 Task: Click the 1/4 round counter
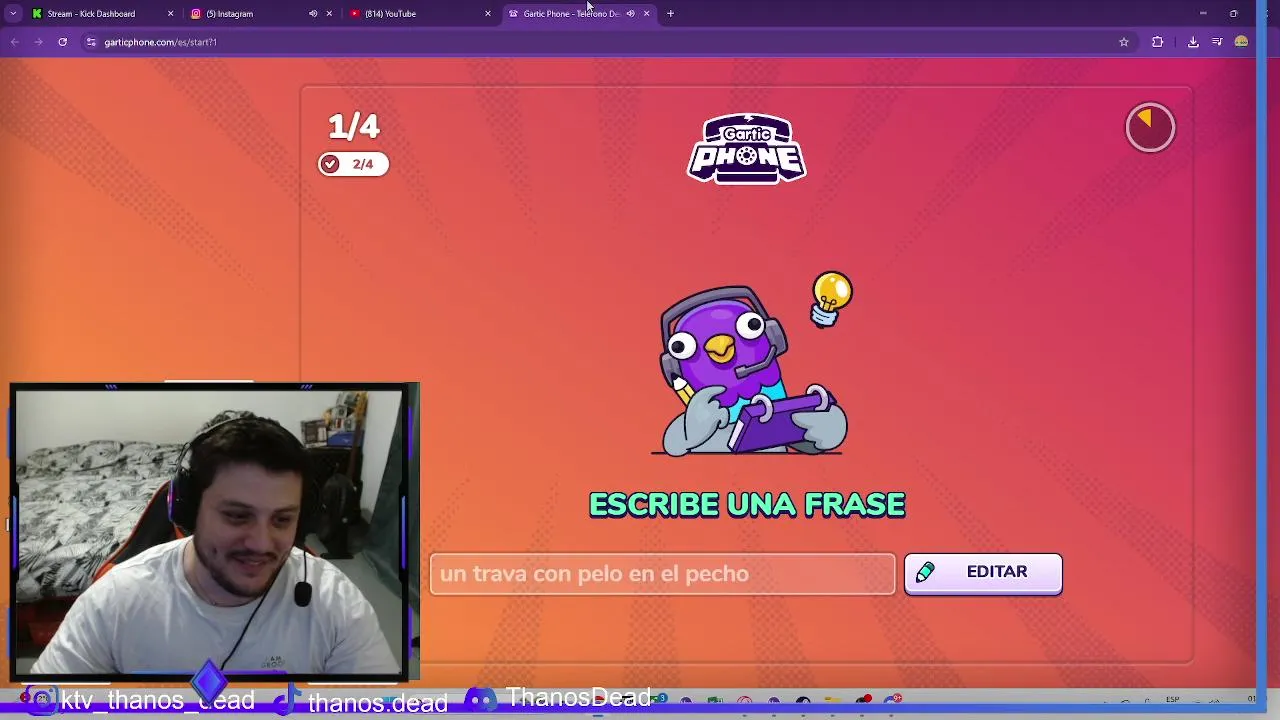[x=354, y=127]
